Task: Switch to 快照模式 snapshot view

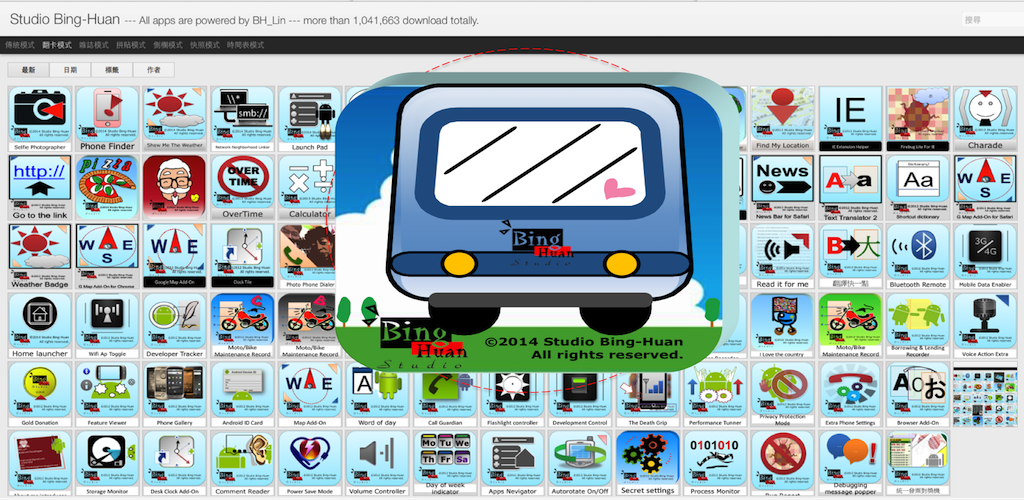Action: 204,45
